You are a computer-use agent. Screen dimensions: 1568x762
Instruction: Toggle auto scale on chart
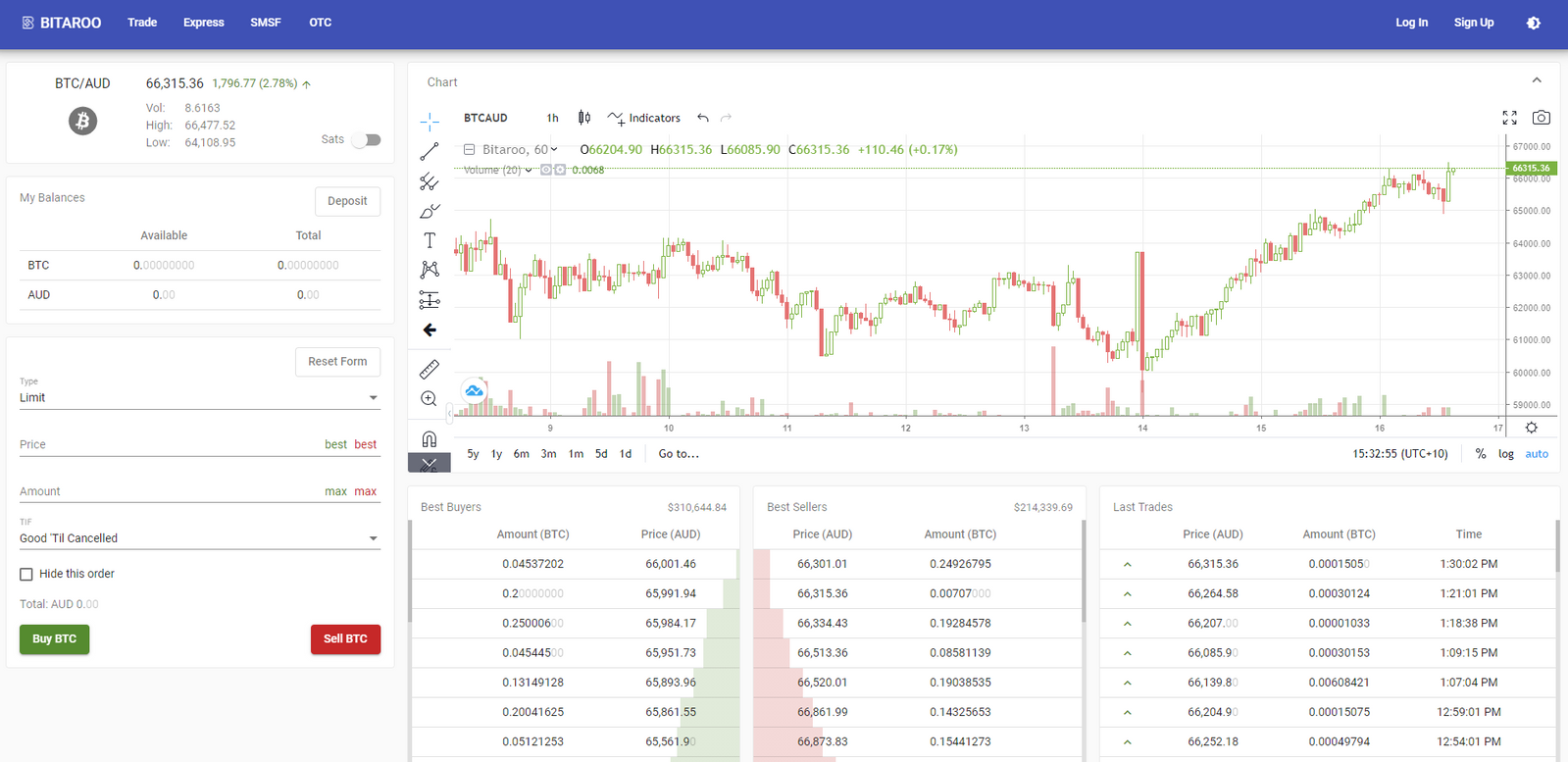[x=1537, y=454]
